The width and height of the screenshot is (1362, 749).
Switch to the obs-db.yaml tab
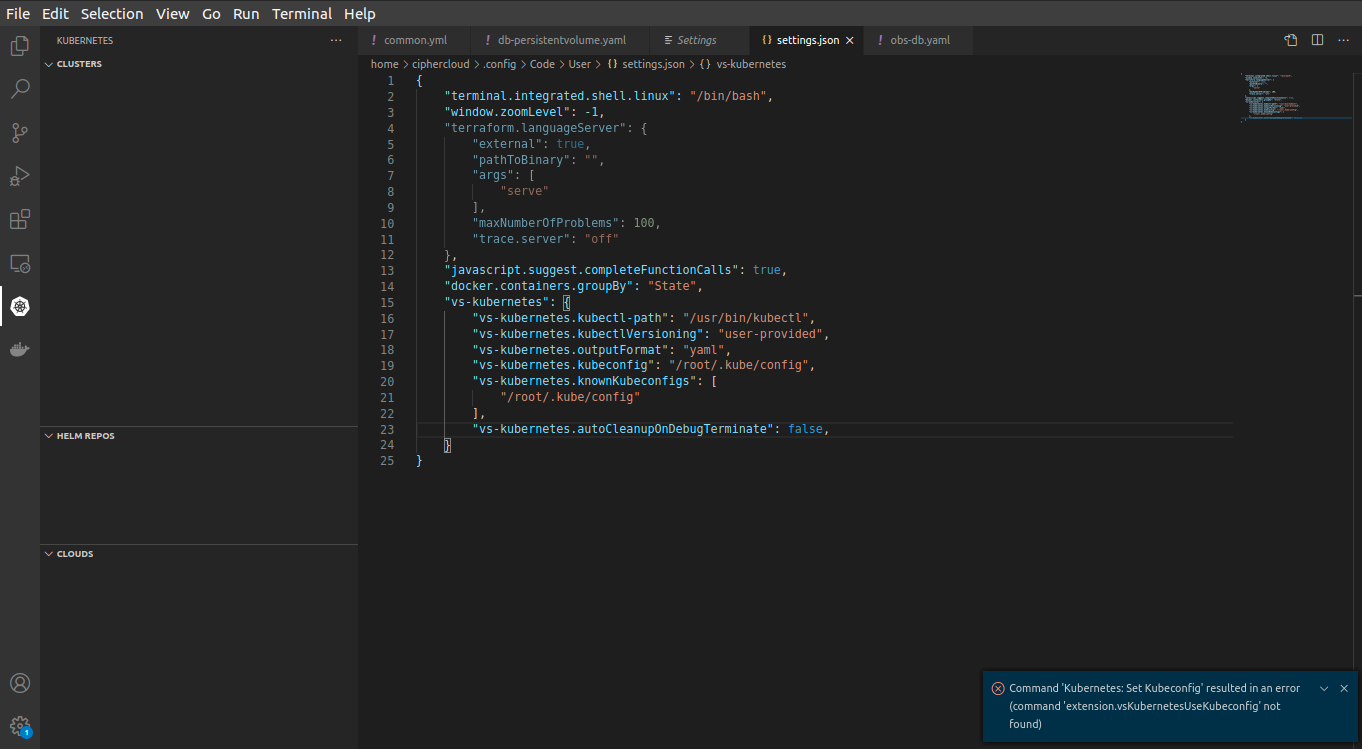tap(917, 40)
